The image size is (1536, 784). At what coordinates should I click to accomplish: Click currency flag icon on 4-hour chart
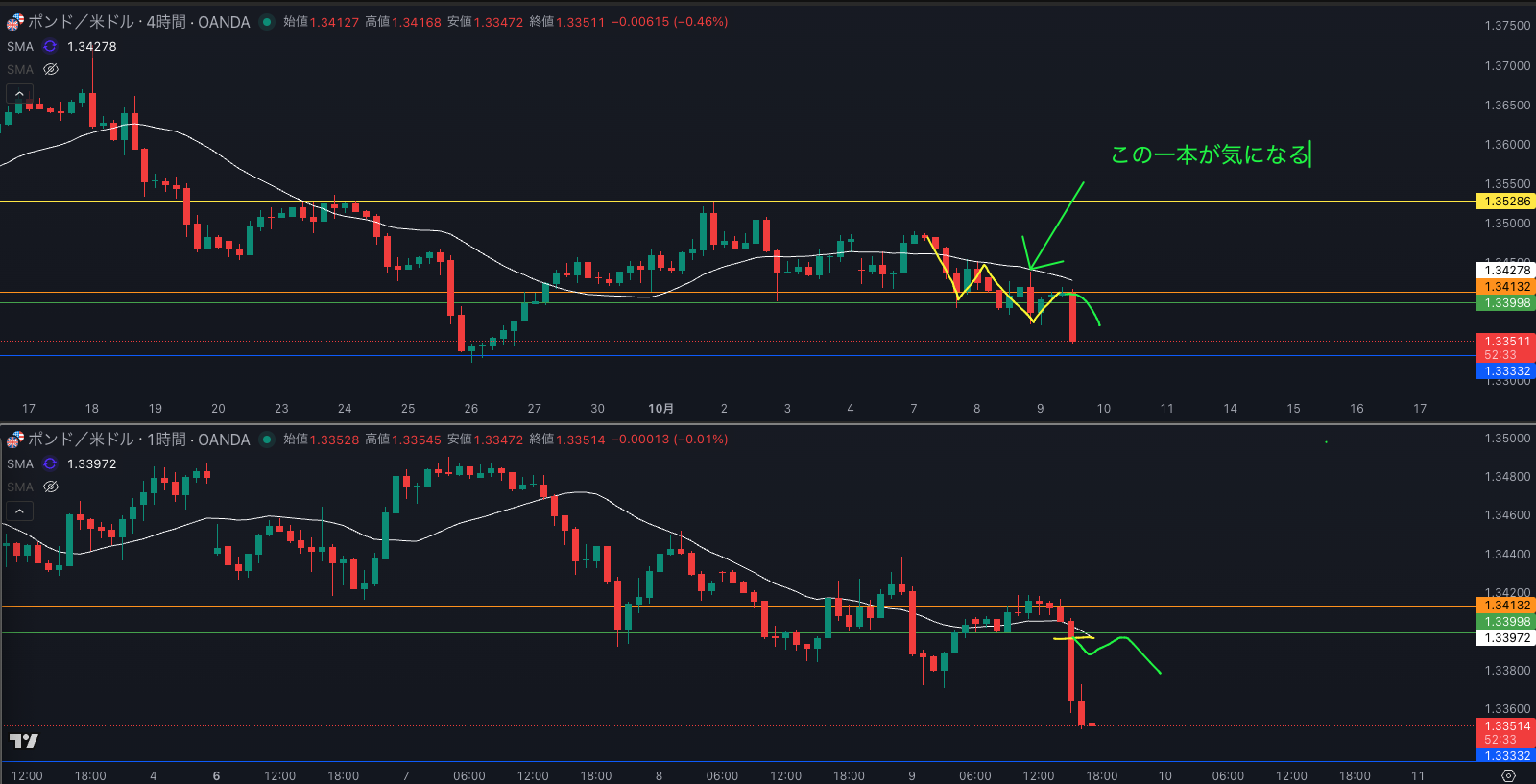pos(14,22)
